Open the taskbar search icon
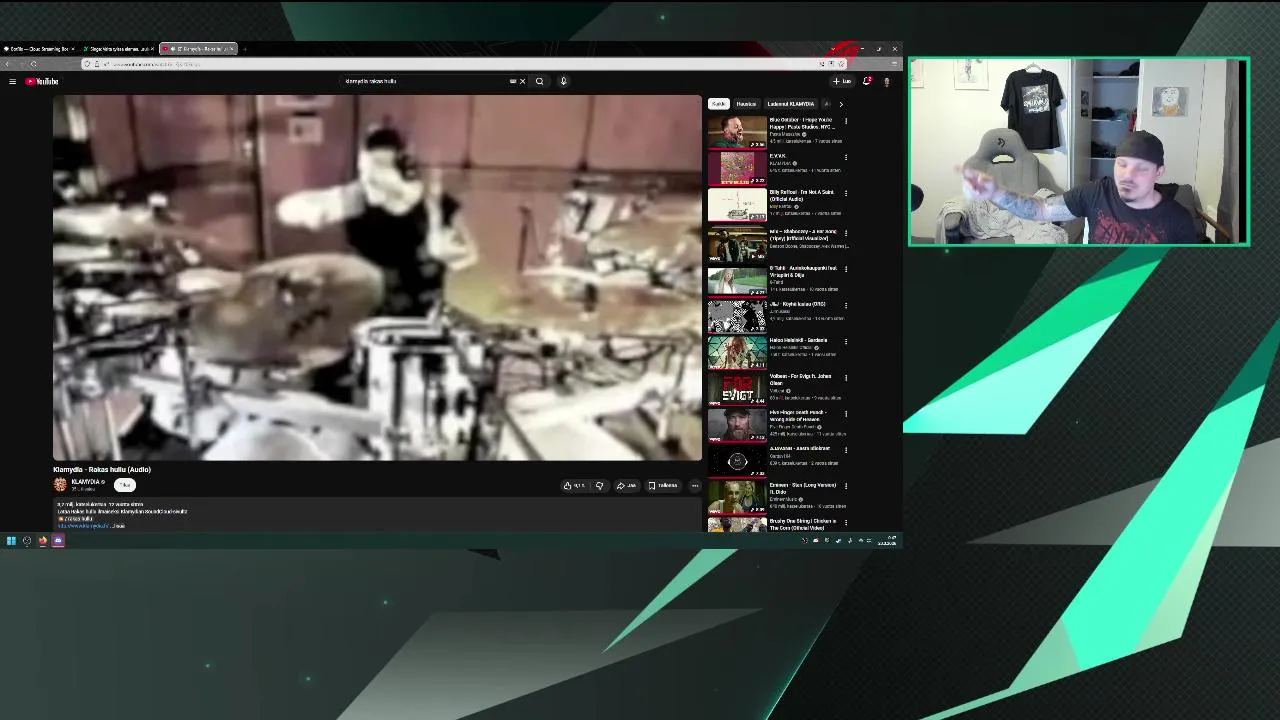Viewport: 1280px width, 720px height. (x=27, y=541)
